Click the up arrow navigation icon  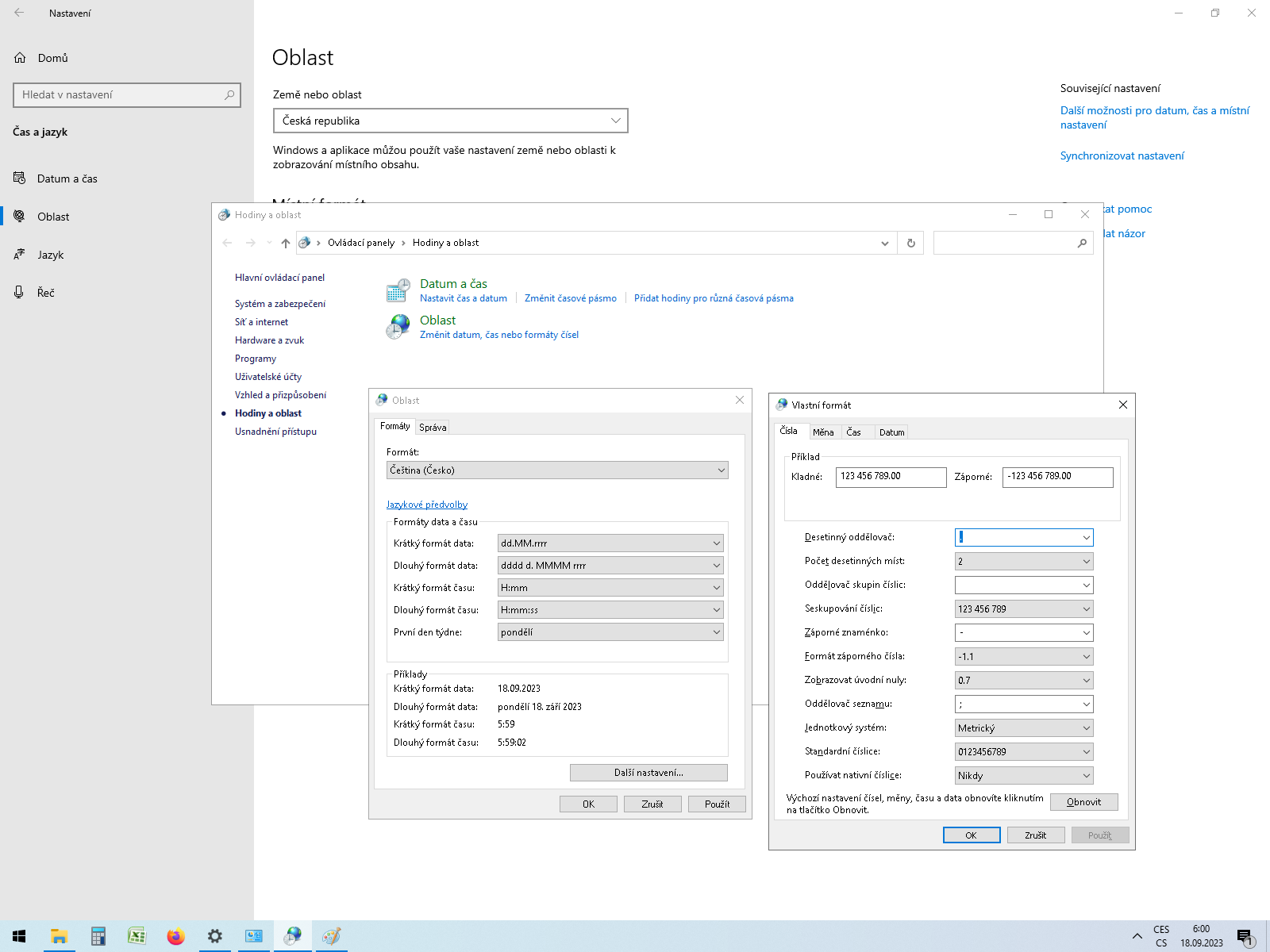[x=286, y=244]
